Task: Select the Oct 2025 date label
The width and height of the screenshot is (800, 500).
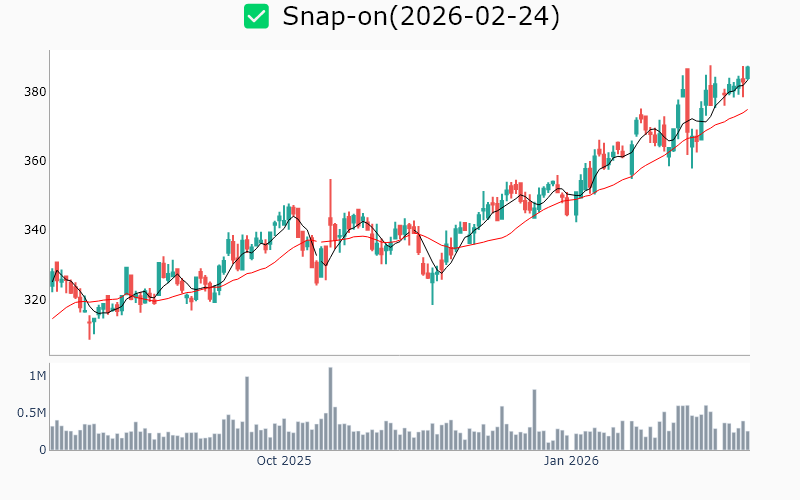Action: (284, 462)
